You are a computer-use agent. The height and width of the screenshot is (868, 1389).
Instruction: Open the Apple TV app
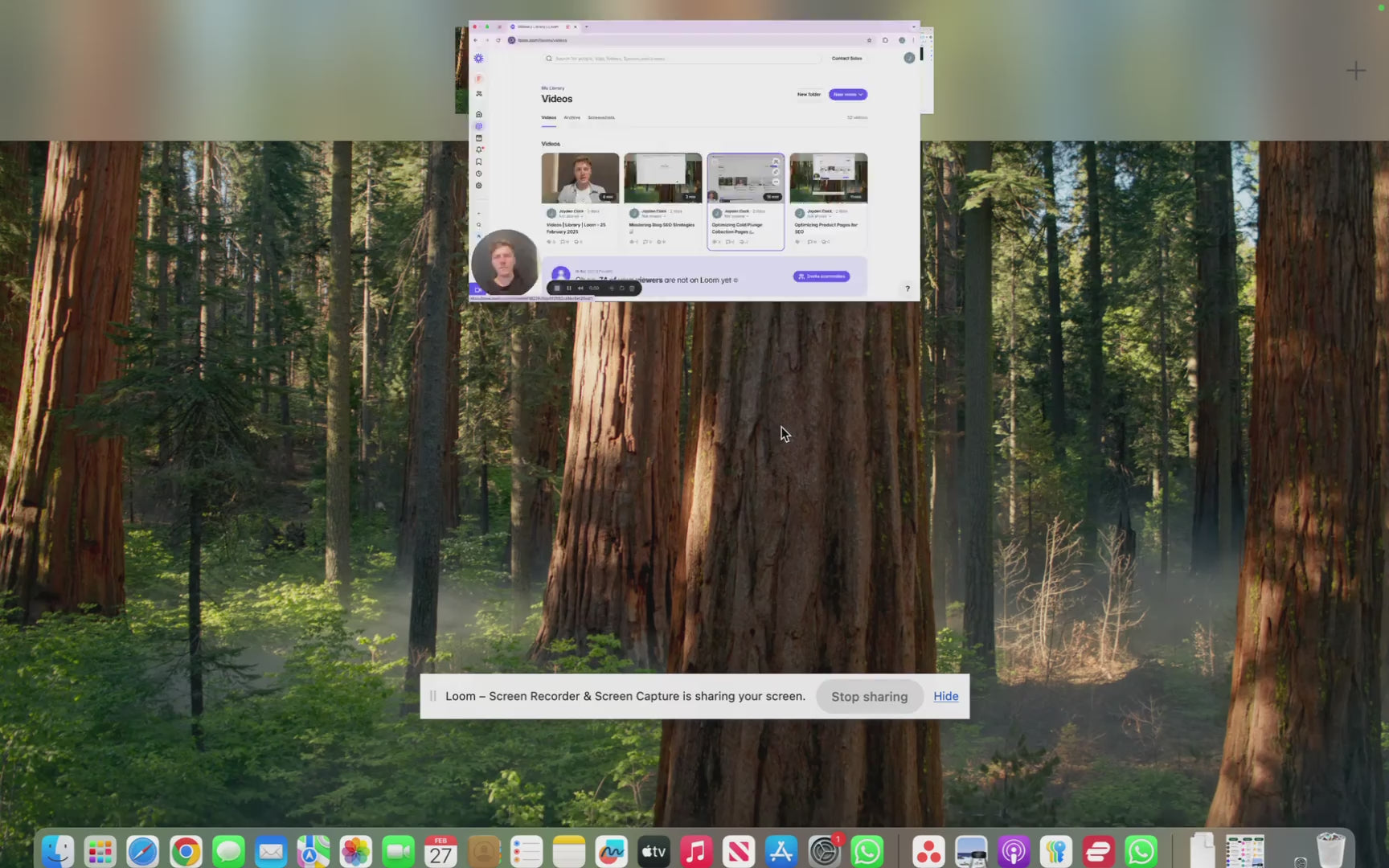click(654, 851)
